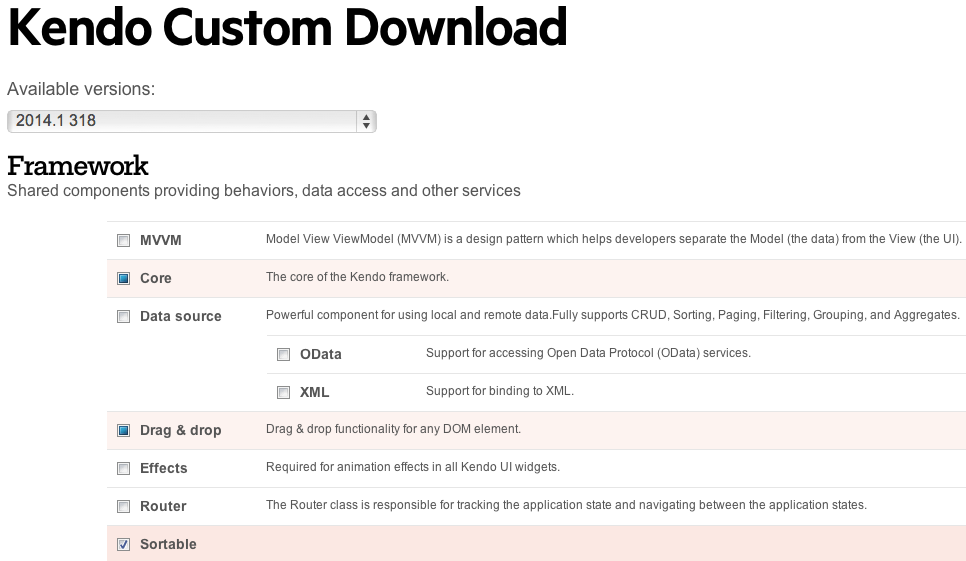Image resolution: width=966 pixels, height=561 pixels.
Task: Enable the OData checkbox
Action: click(x=283, y=354)
